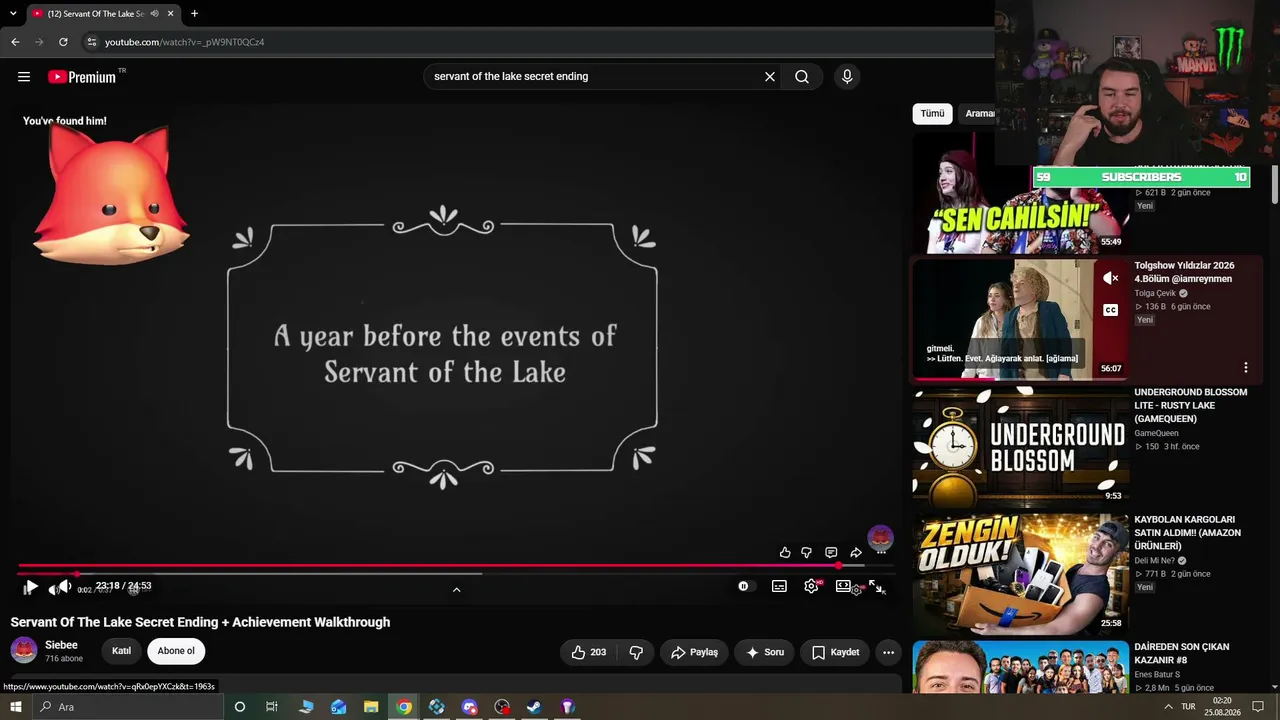Click the Katıl join button
The image size is (1280, 720).
point(121,651)
